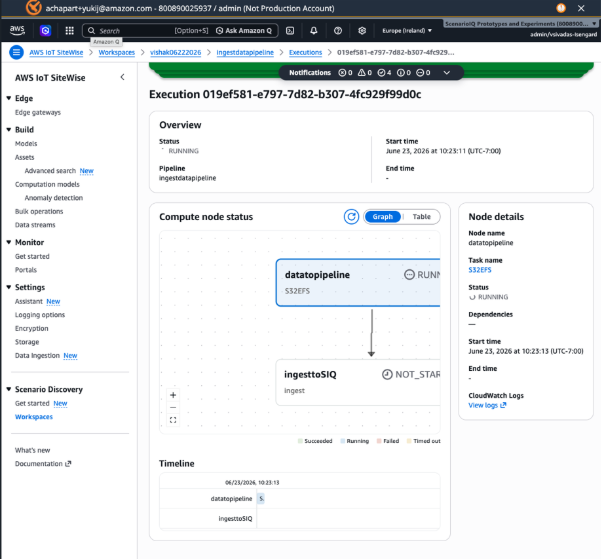The width and height of the screenshot is (601, 559).
Task: Show warning notifications count icon
Action: 361,73
